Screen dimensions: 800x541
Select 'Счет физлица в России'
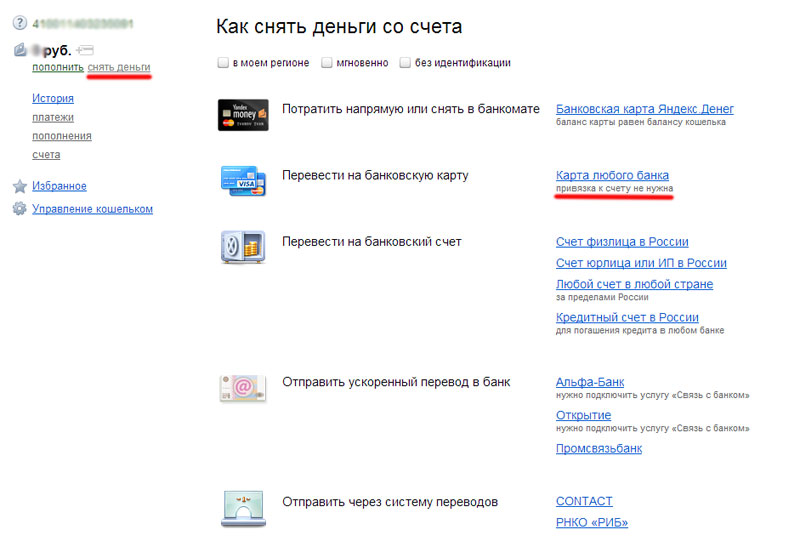(622, 241)
